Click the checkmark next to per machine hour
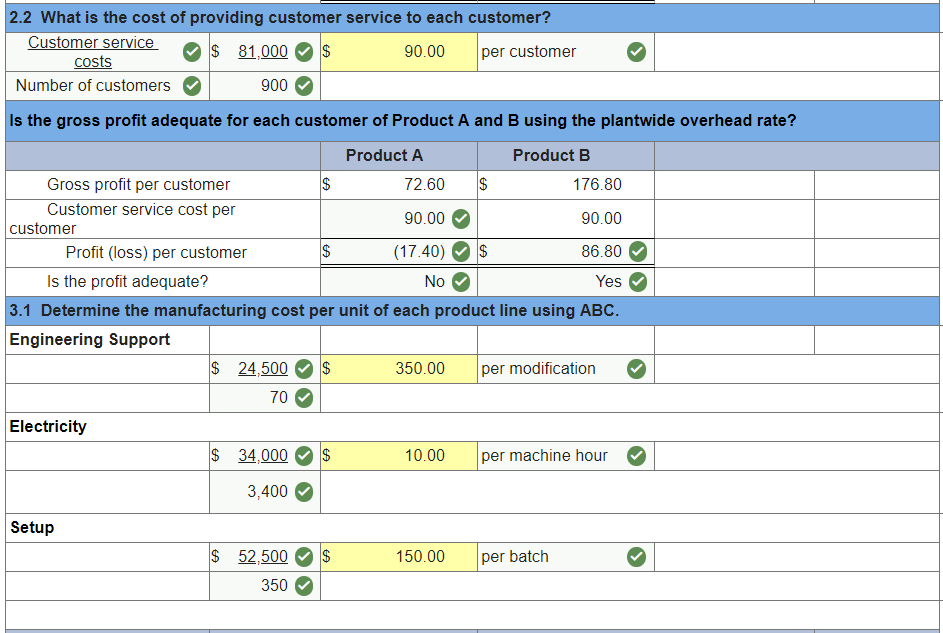Image resolution: width=943 pixels, height=633 pixels. (x=636, y=456)
